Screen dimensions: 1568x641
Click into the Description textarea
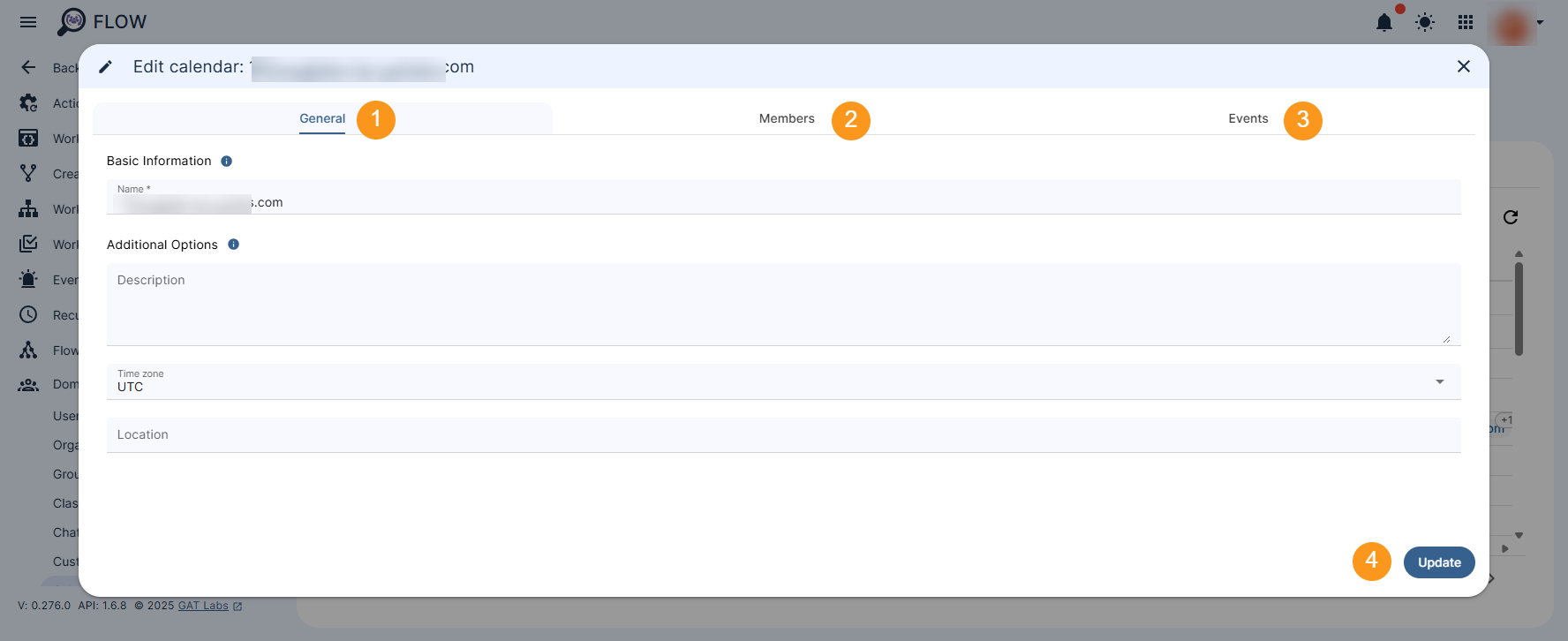784,305
